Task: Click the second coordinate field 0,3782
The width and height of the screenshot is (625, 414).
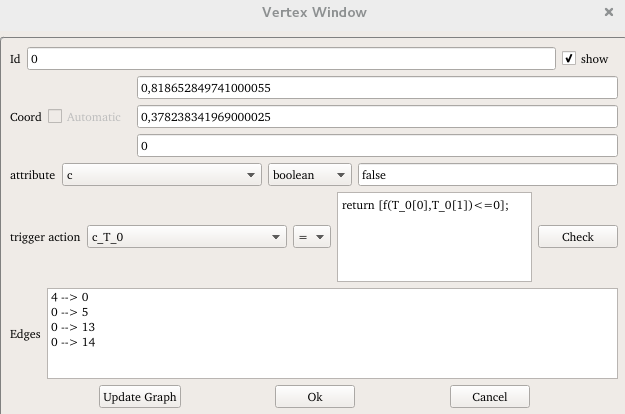Action: click(x=376, y=117)
